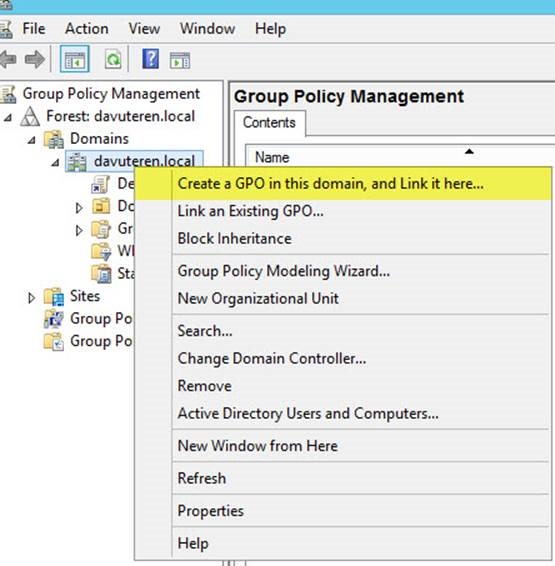
Task: Select Link an Existing GPO from context menu
Action: (250, 211)
